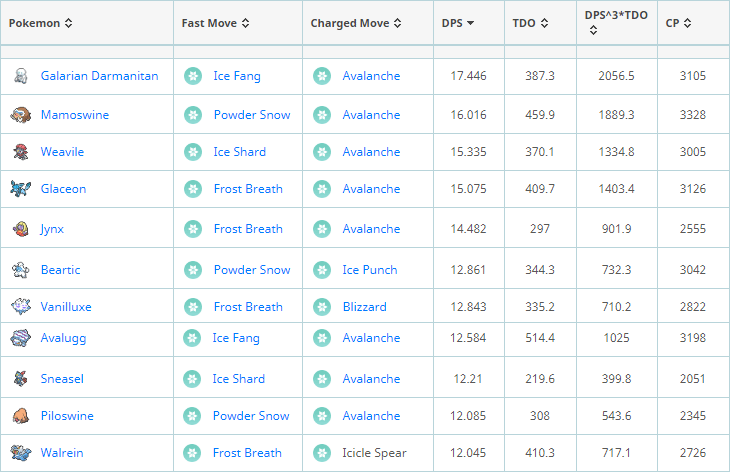Open Walrein Pokemon link
This screenshot has height=472, width=730.
tap(62, 452)
